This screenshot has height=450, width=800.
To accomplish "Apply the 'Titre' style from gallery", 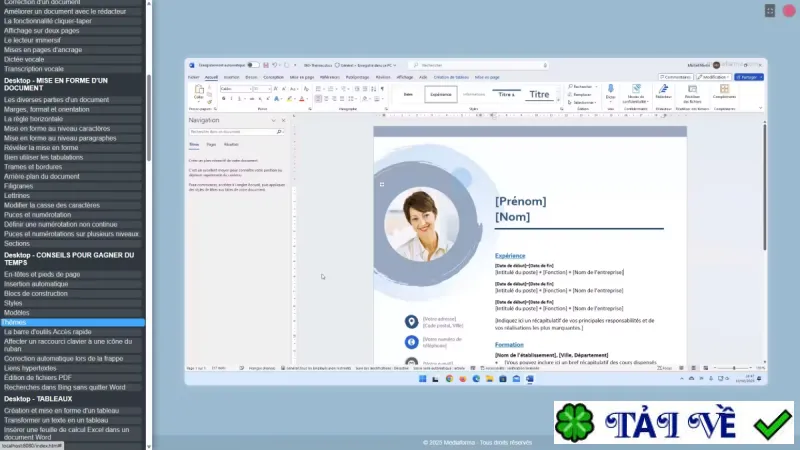I will tap(539, 94).
